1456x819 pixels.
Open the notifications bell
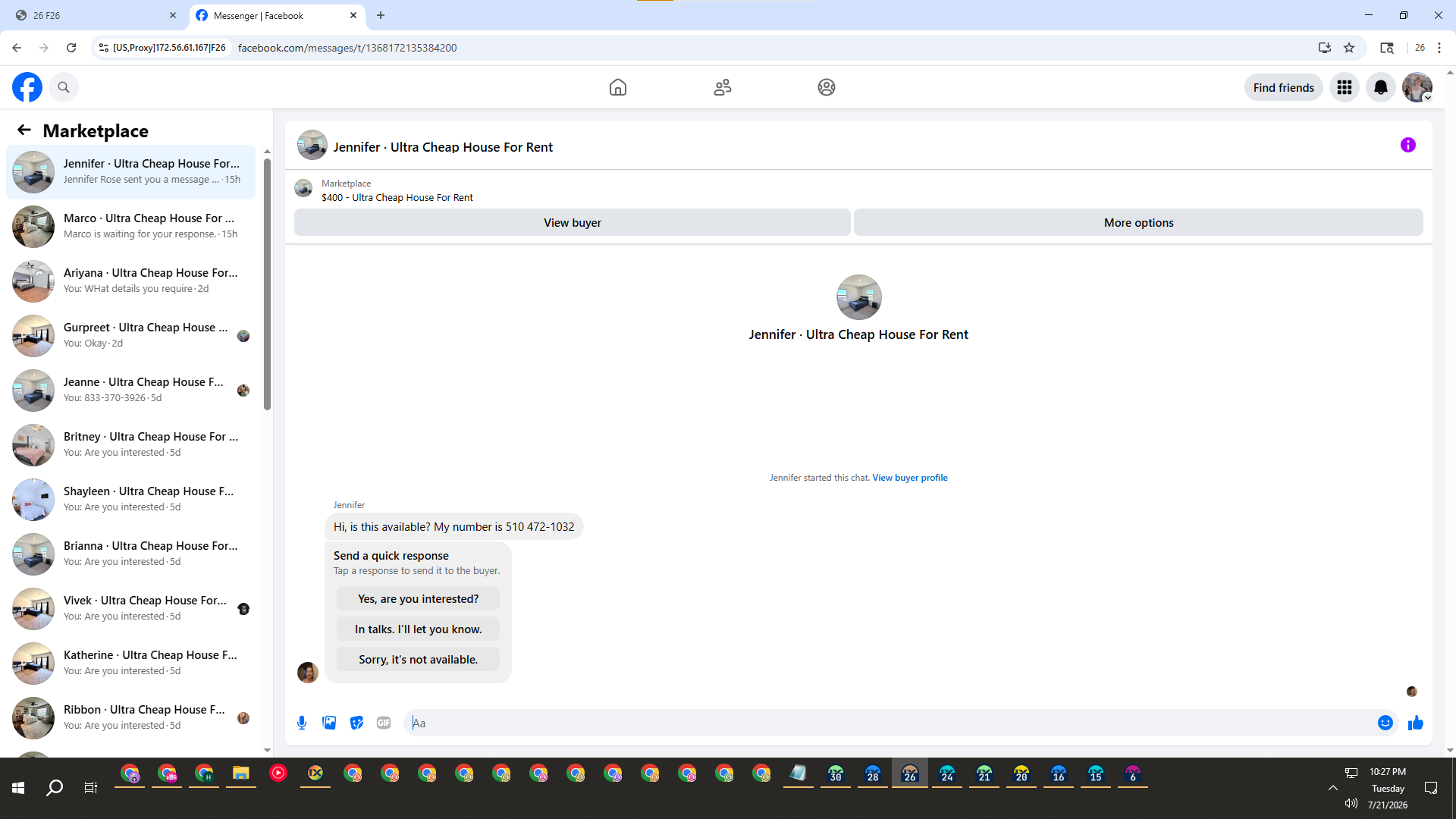coord(1381,87)
